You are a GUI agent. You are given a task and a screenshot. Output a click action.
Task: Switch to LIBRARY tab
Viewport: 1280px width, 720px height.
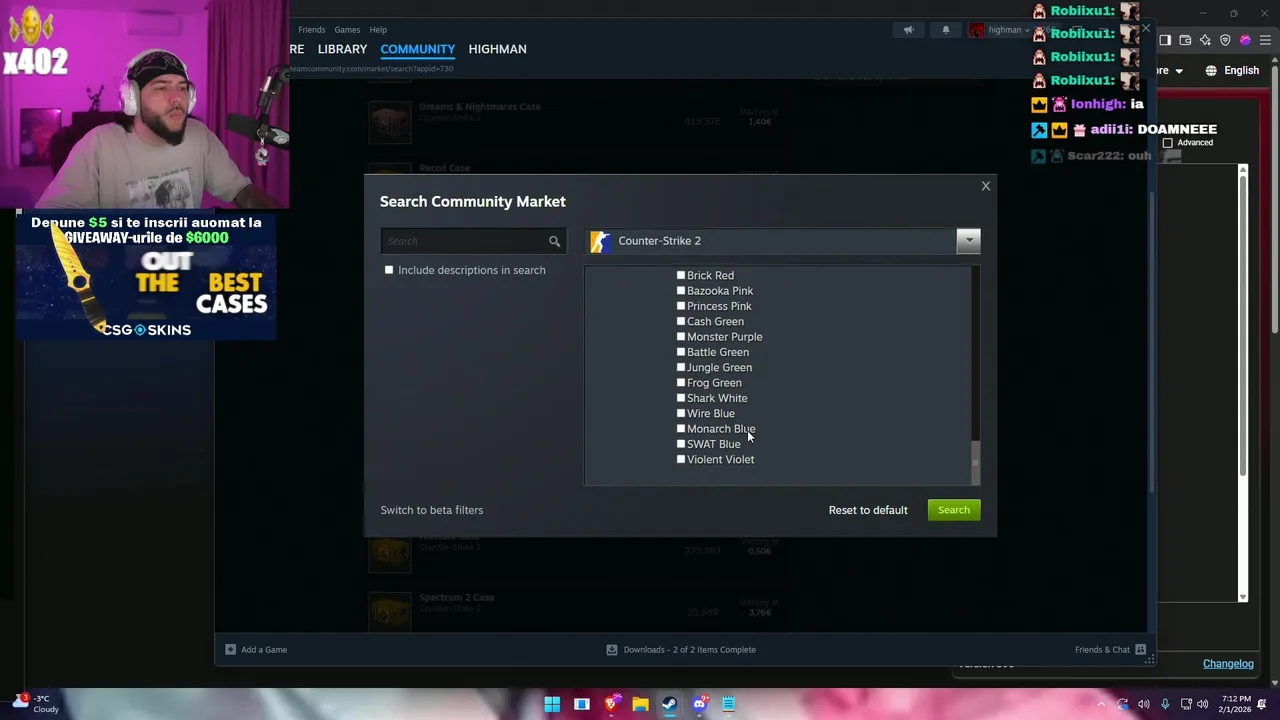tap(342, 49)
